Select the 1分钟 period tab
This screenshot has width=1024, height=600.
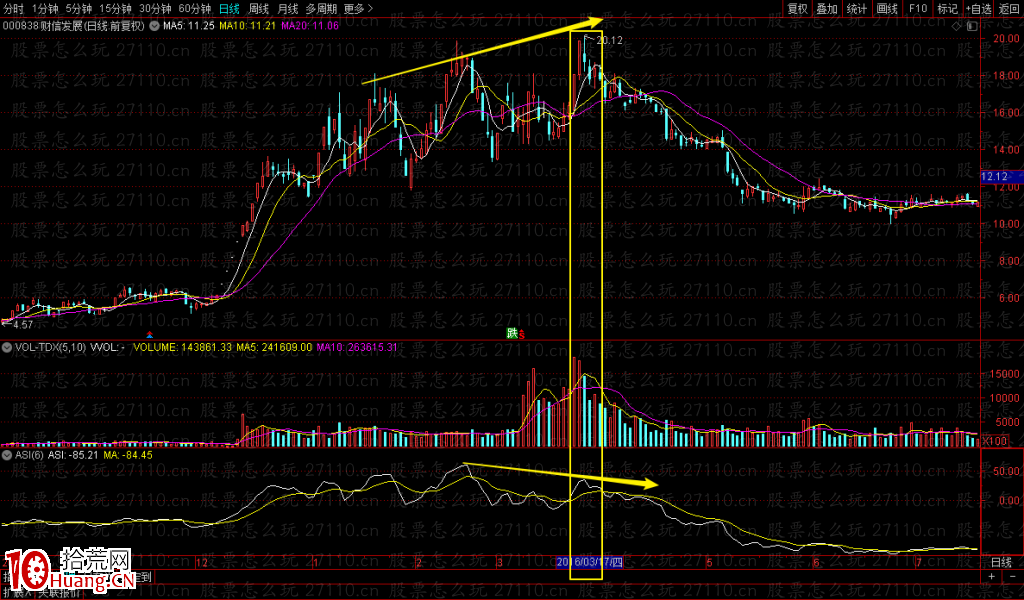pos(45,8)
